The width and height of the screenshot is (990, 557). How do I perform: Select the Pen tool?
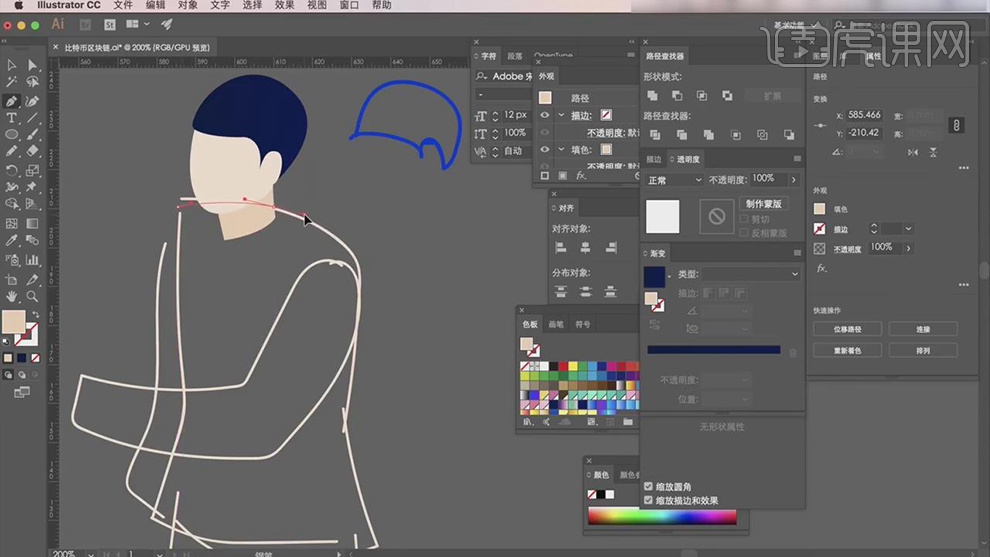click(x=11, y=101)
